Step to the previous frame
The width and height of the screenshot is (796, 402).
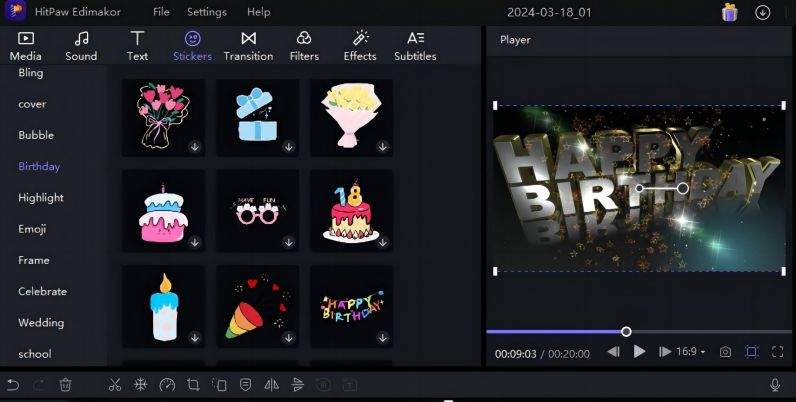tap(613, 351)
